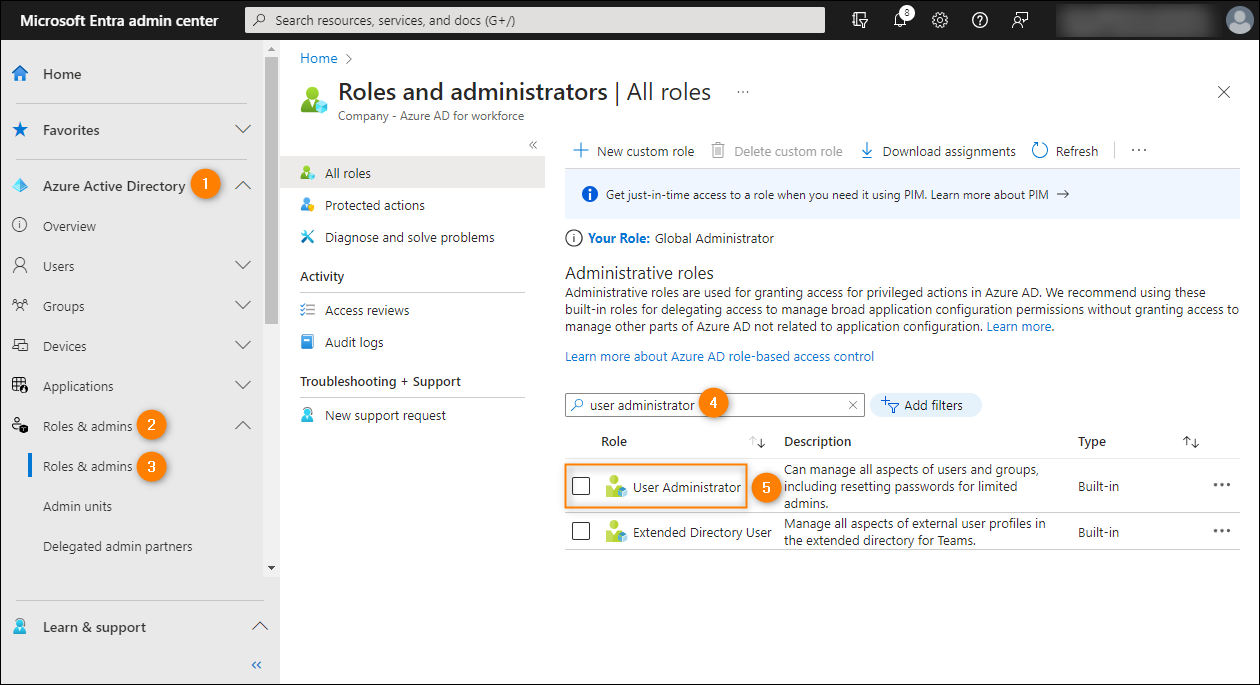Image resolution: width=1260 pixels, height=685 pixels.
Task: Collapse the blade menu double chevron
Action: coord(533,145)
